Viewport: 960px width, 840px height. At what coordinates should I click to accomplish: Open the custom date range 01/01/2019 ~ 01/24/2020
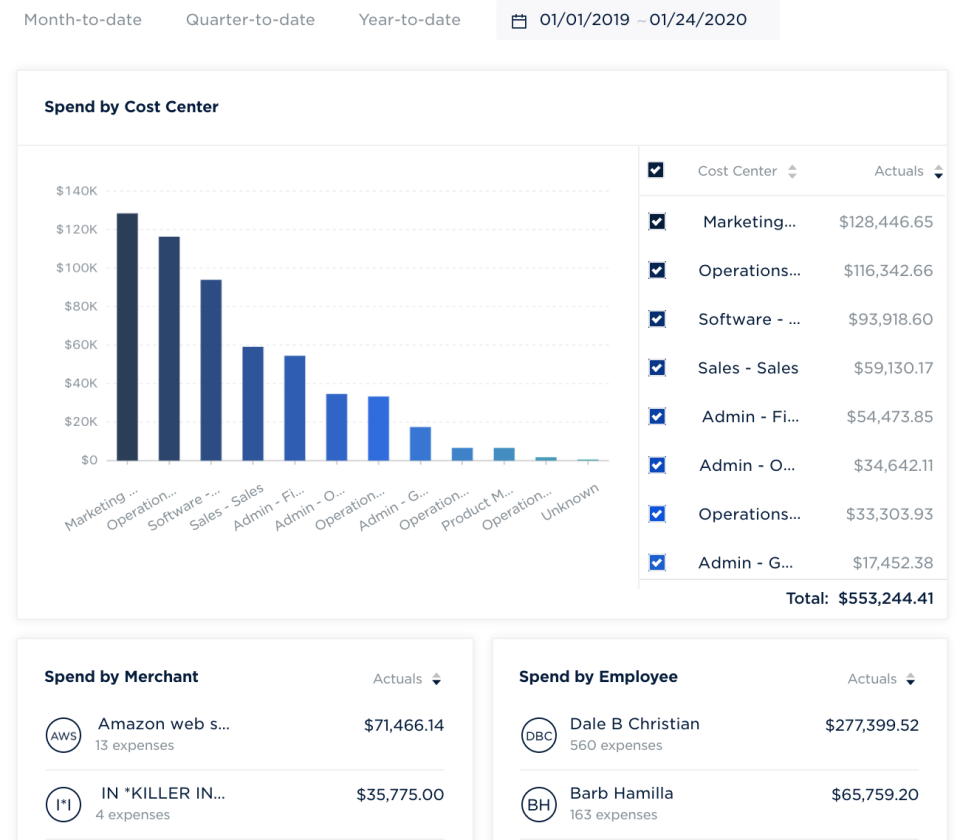[637, 19]
